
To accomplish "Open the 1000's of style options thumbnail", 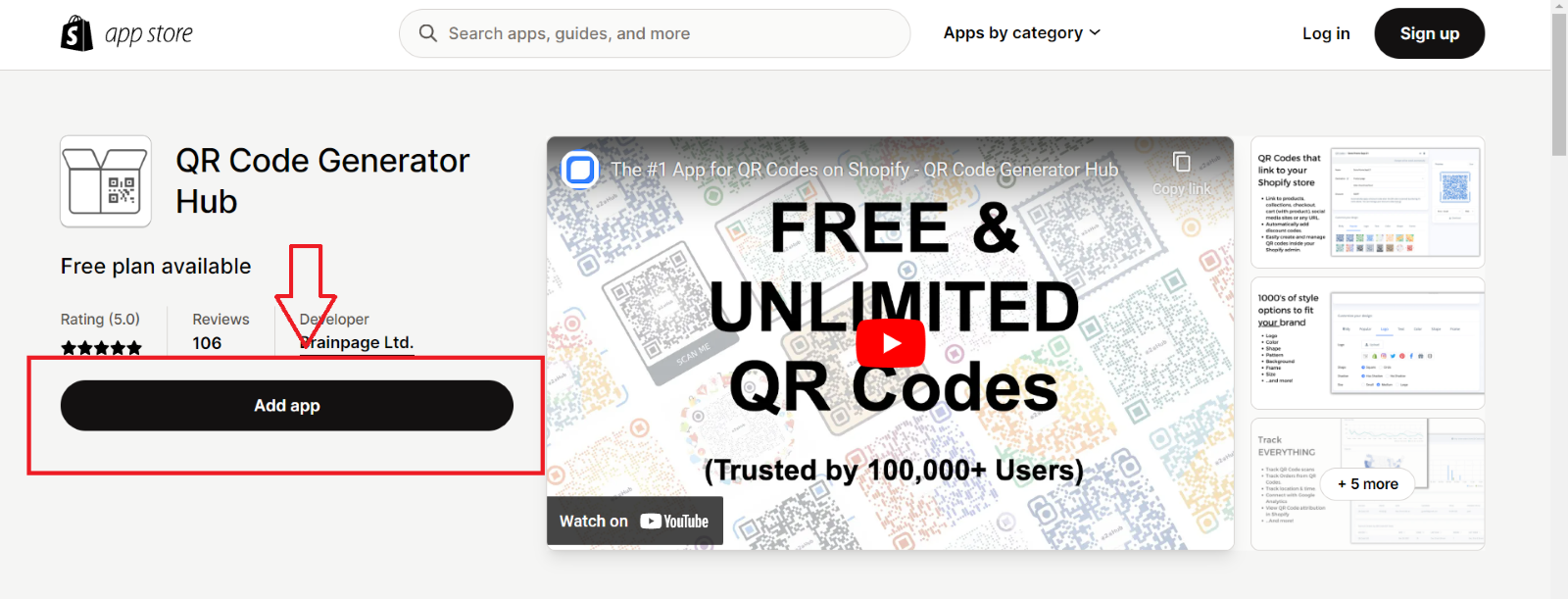I will click(x=1367, y=343).
